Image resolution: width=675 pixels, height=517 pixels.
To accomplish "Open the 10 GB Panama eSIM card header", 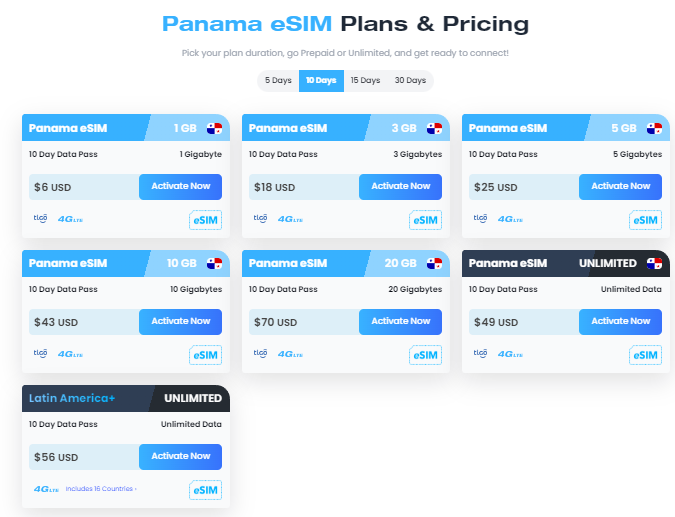I will point(126,263).
